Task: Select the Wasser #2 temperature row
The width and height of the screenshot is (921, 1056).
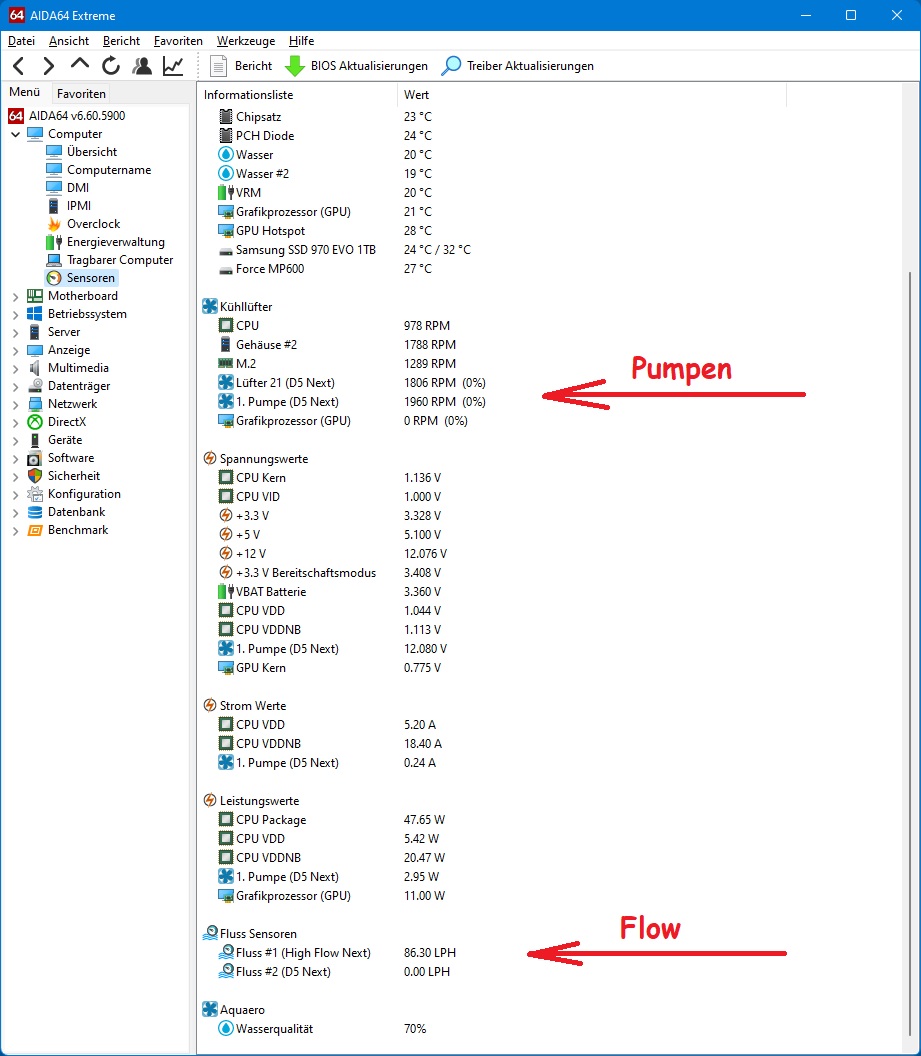Action: pyautogui.click(x=325, y=174)
